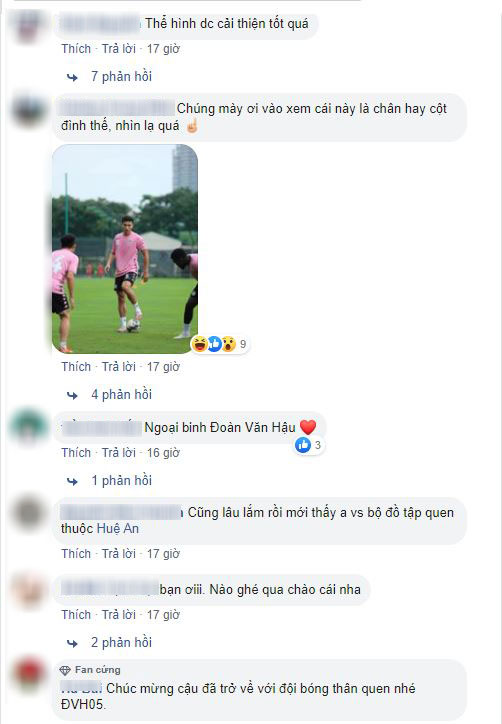Reply to the 'Thể hình dc cải thiện' comment

click(119, 49)
